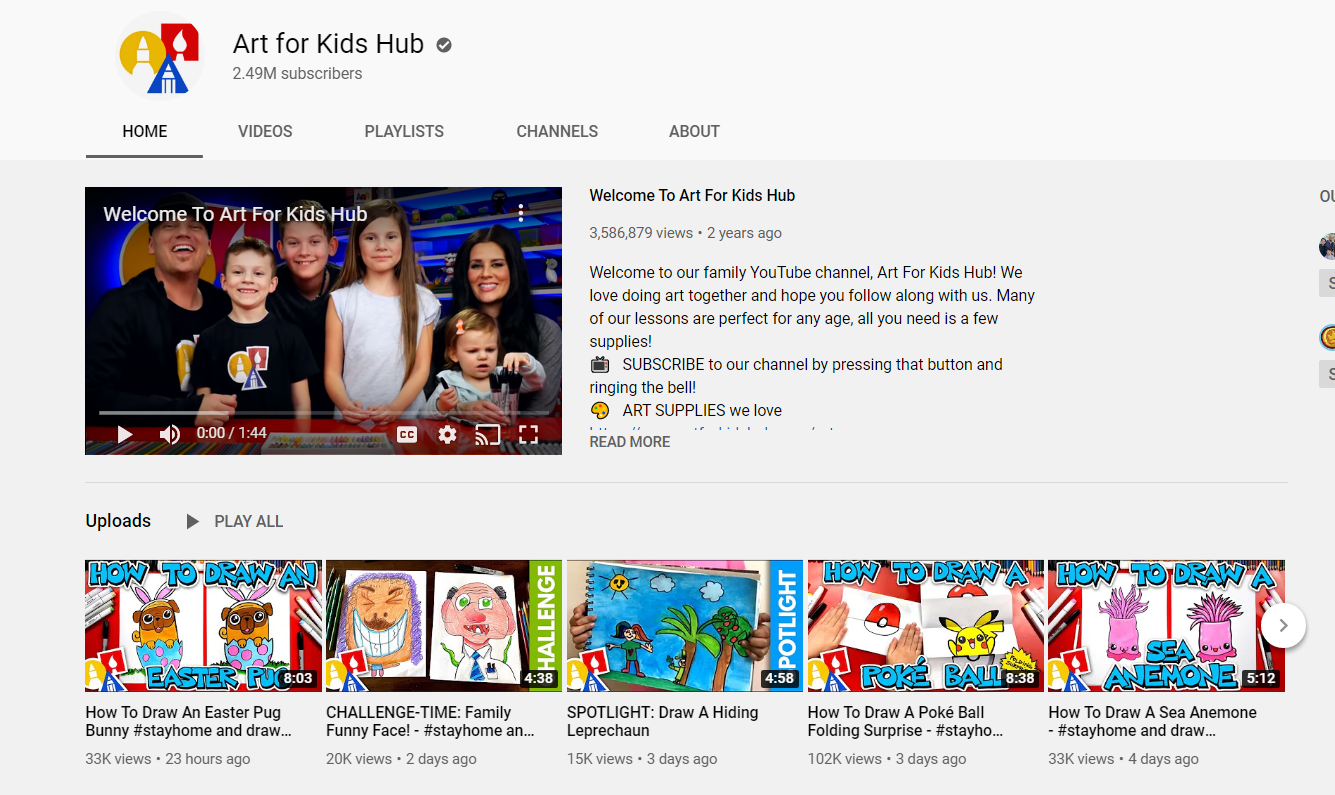Viewport: 1335px width, 795px height.
Task: Click the 33K views • 4 days ago text
Action: [1123, 759]
